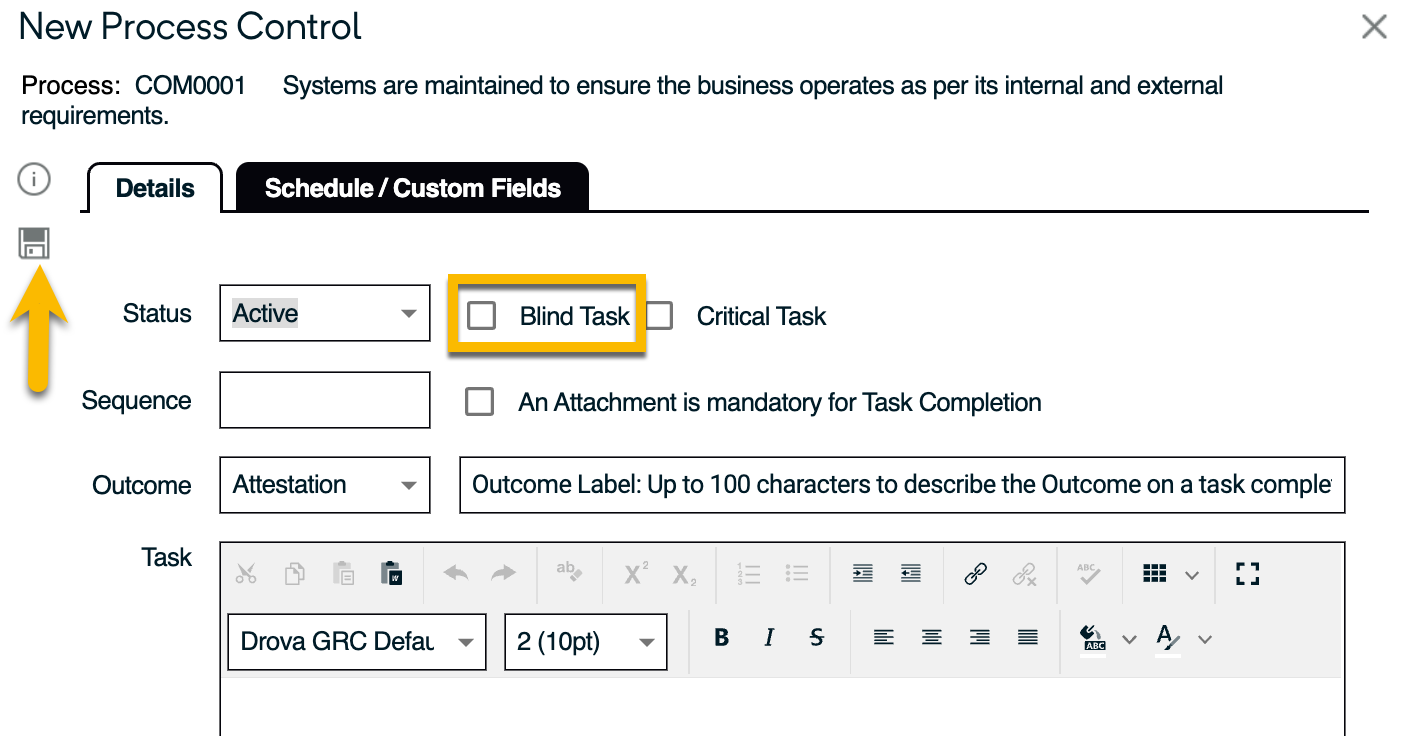
Task: Insert a hyperlink using link icon
Action: [x=975, y=574]
